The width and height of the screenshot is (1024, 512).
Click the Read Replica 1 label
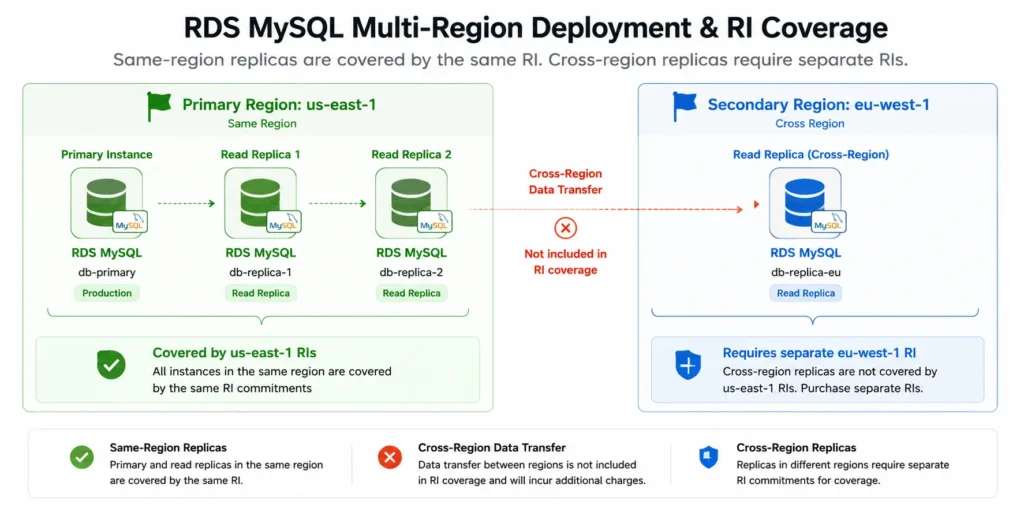261,155
